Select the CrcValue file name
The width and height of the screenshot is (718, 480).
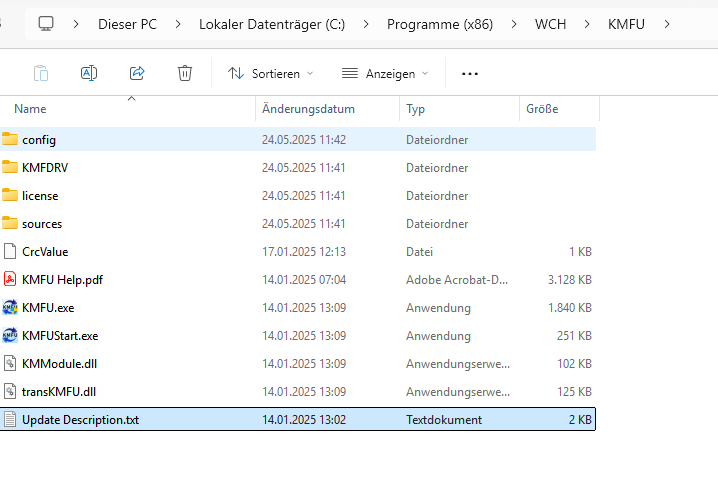45,251
